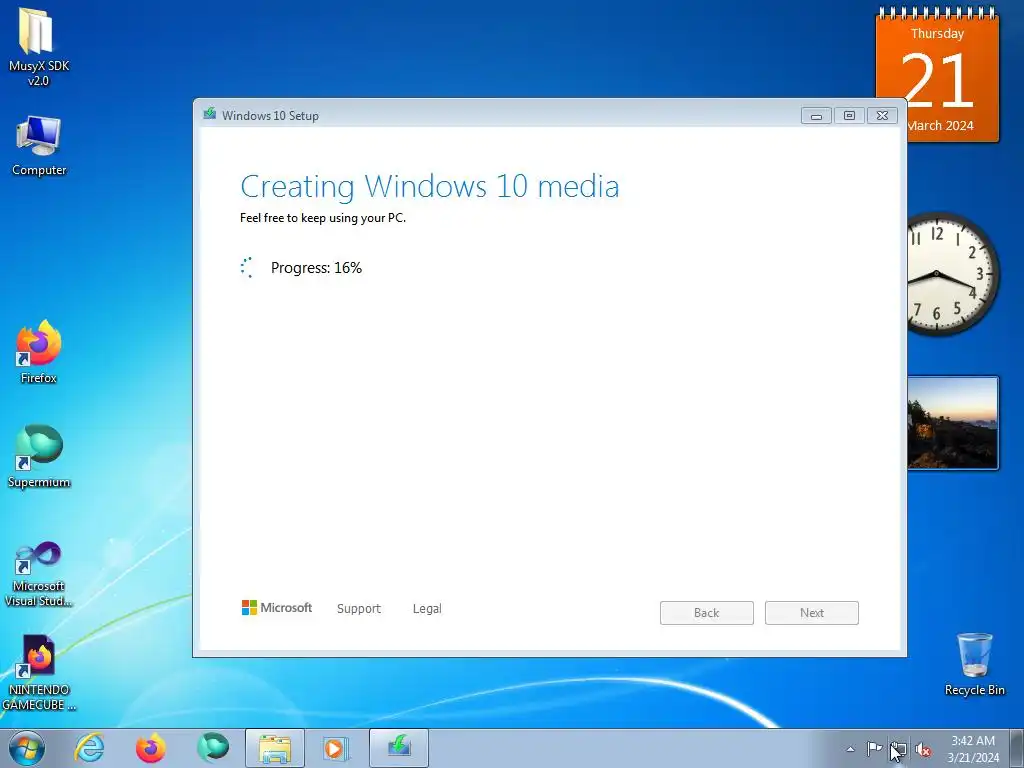Click the Show desktop strip
1024x768 pixels.
(x=1017, y=748)
